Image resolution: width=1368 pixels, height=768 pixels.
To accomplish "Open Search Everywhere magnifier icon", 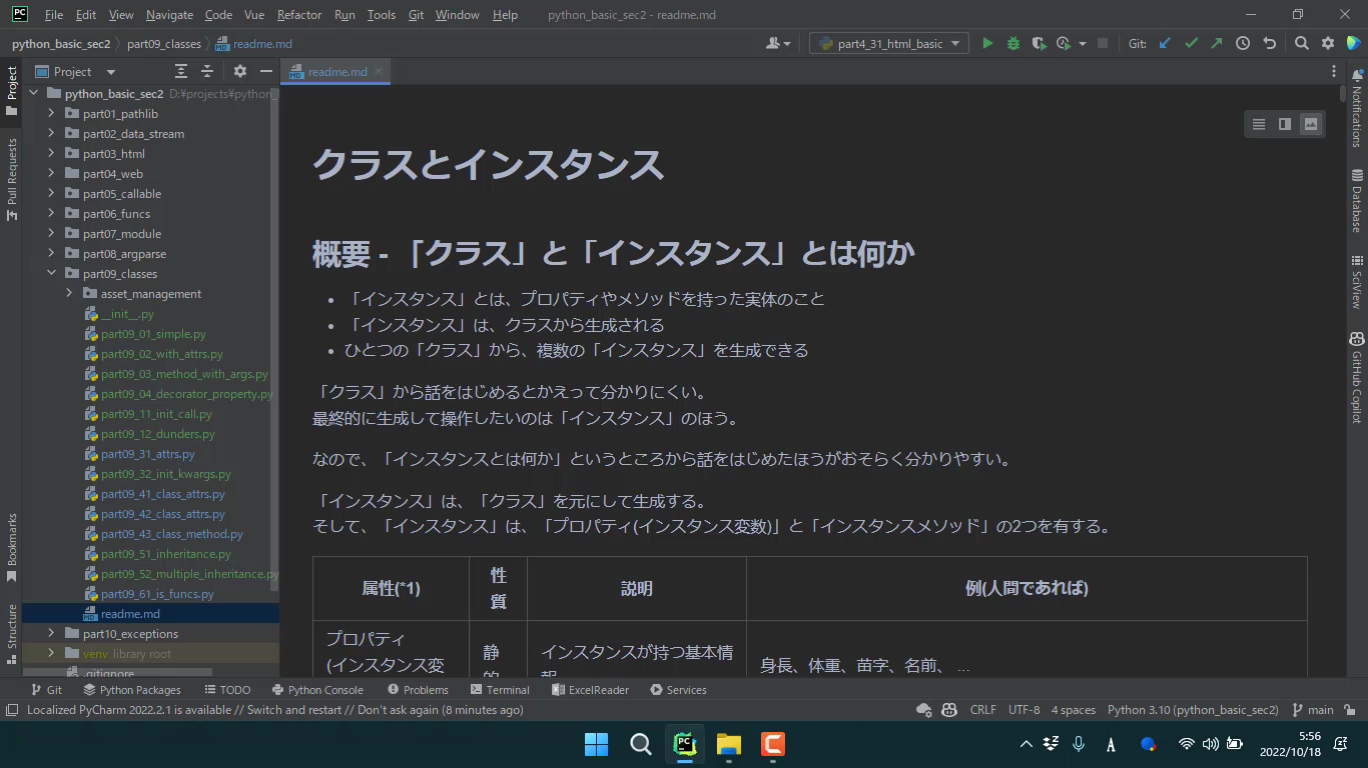I will 1301,43.
